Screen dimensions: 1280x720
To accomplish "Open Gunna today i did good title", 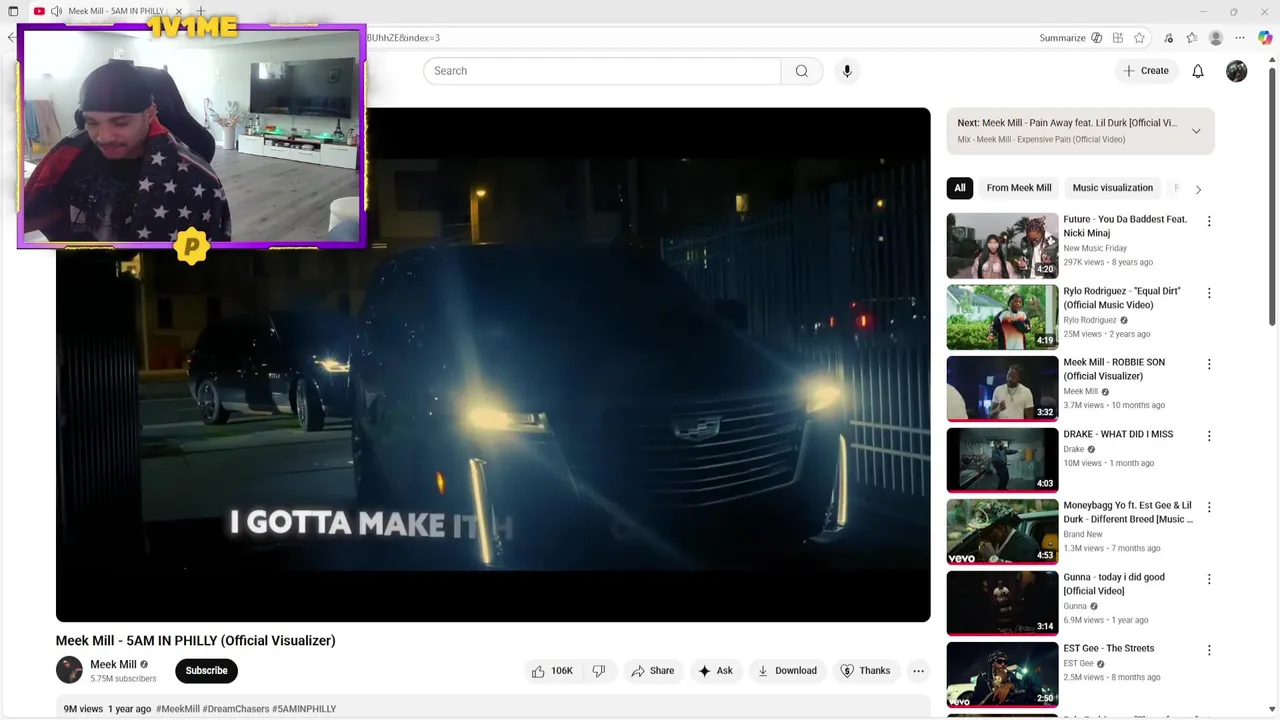I will (1114, 584).
